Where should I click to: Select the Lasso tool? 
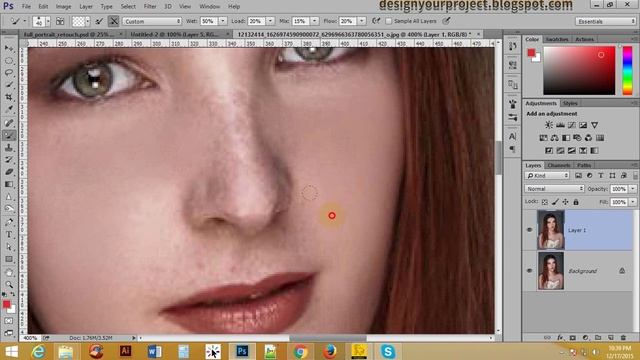tap(9, 73)
